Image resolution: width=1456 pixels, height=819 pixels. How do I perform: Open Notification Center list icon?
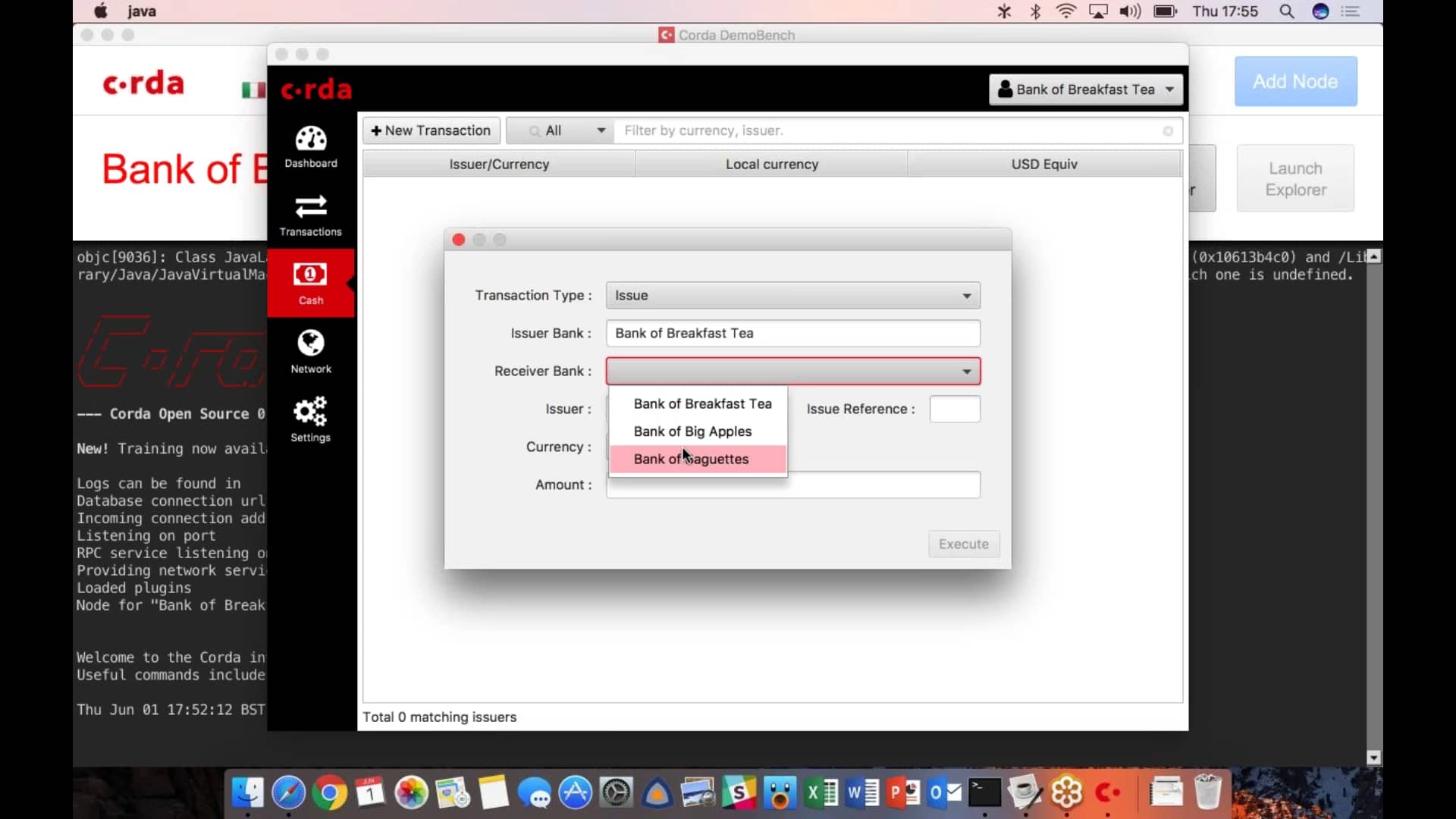click(x=1351, y=11)
